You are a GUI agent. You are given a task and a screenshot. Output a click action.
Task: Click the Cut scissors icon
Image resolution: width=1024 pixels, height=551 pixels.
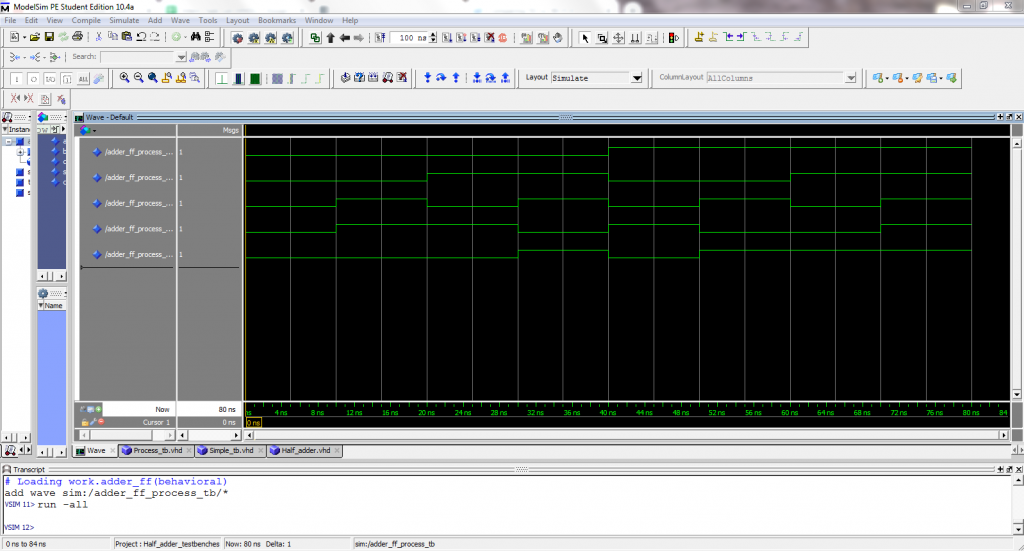point(99,37)
